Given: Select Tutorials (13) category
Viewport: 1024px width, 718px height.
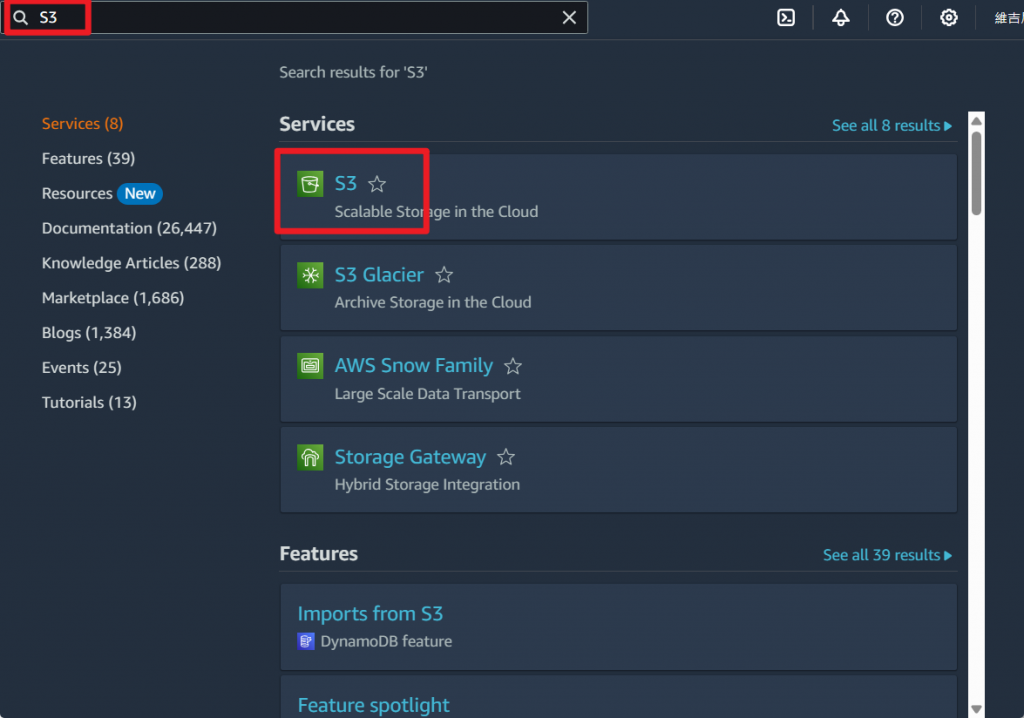Looking at the screenshot, I should pos(89,402).
